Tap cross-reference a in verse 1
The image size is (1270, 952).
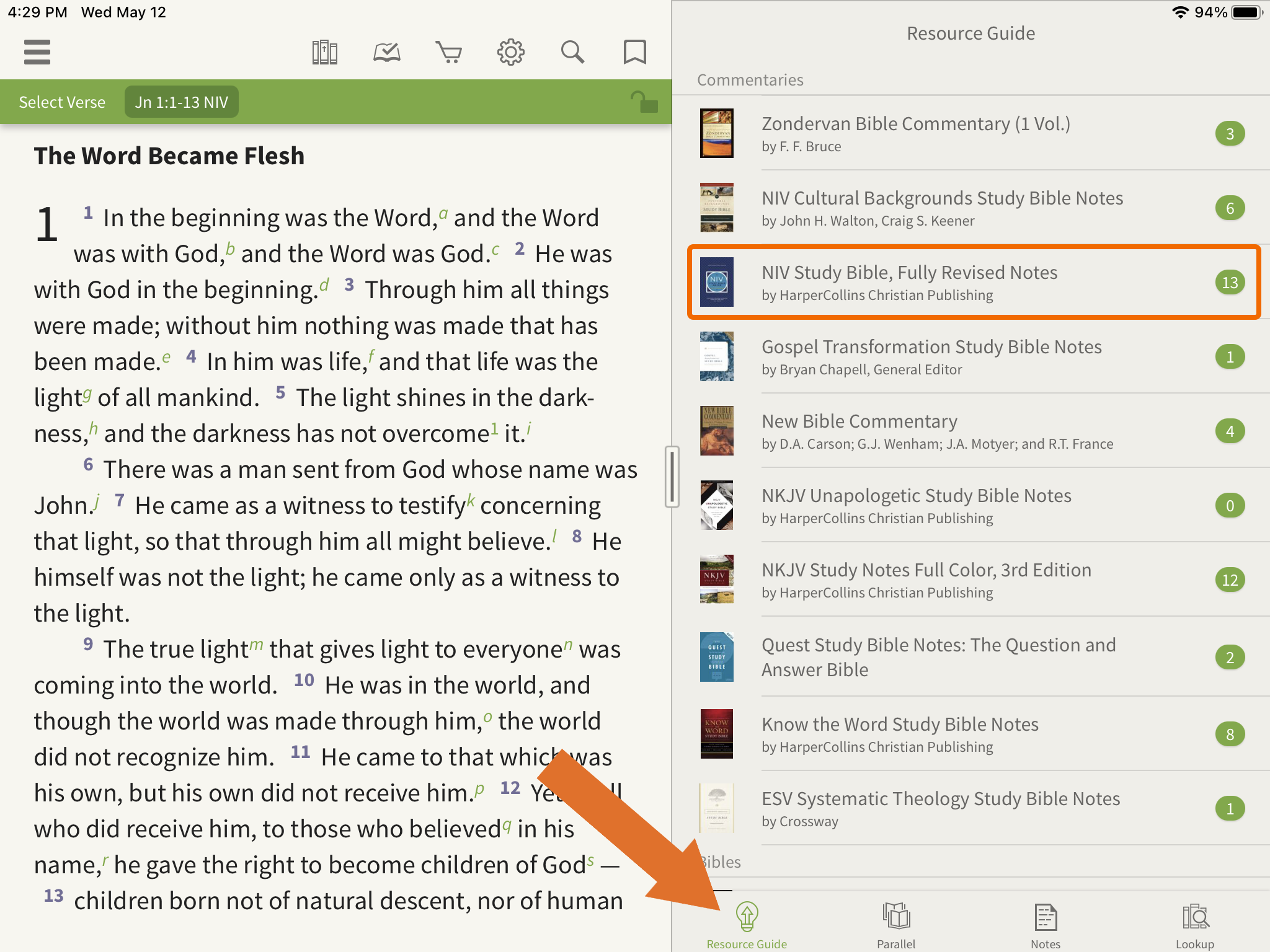pos(443,214)
